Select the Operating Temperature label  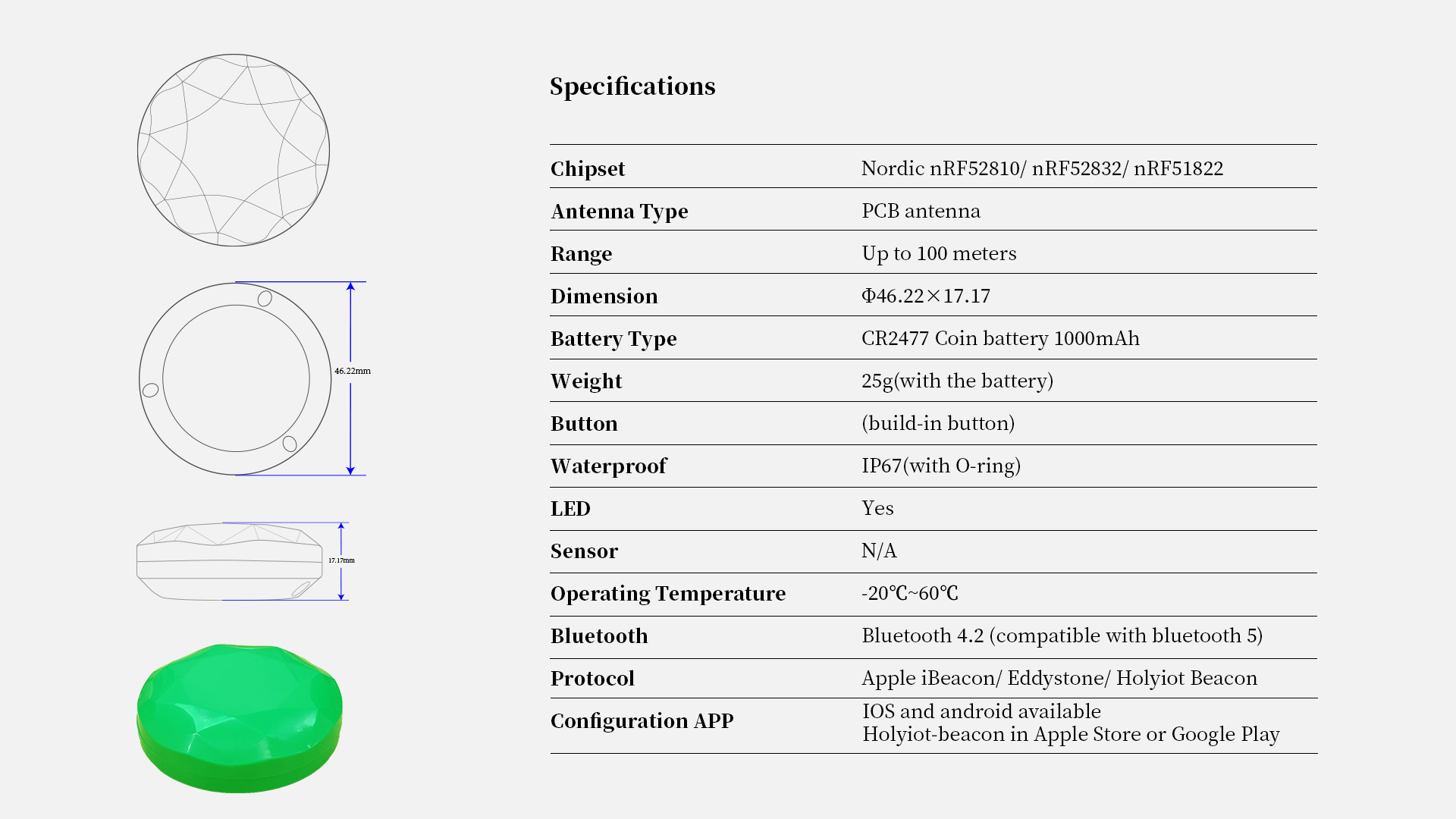point(668,593)
